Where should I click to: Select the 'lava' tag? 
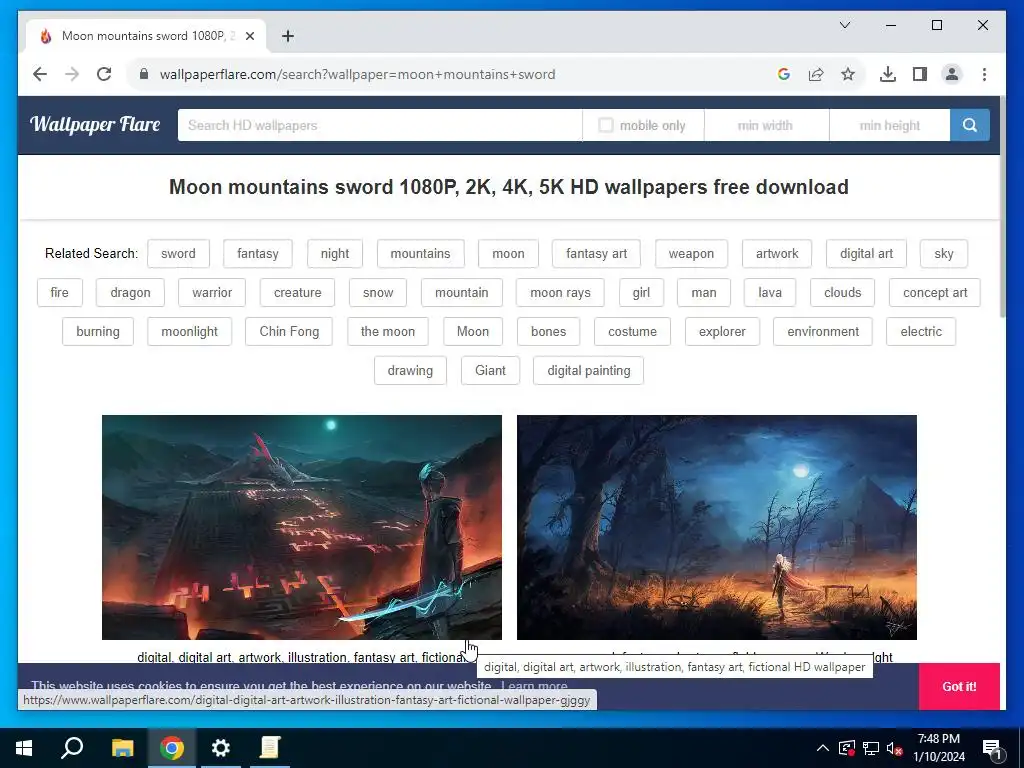click(x=770, y=293)
